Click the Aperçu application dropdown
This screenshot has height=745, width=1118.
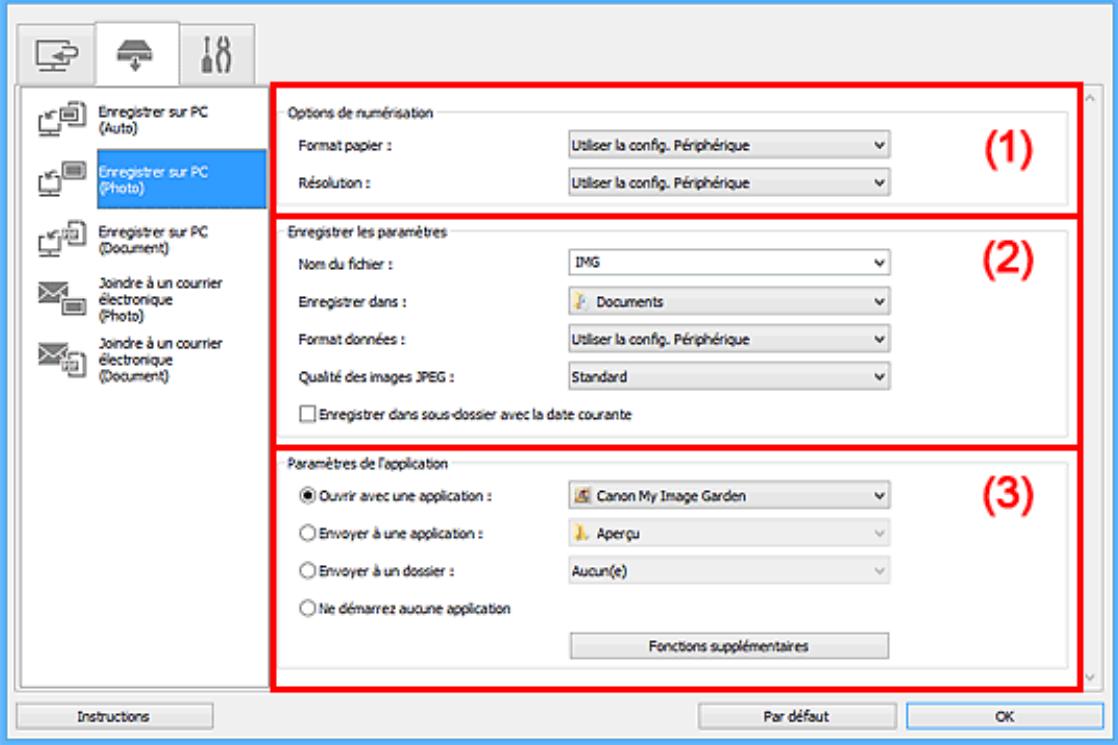(x=729, y=533)
